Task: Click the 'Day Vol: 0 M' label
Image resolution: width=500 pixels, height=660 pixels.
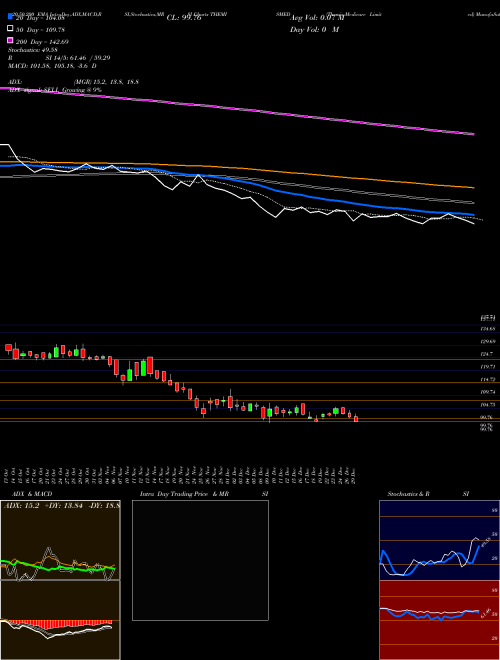Action: click(314, 30)
